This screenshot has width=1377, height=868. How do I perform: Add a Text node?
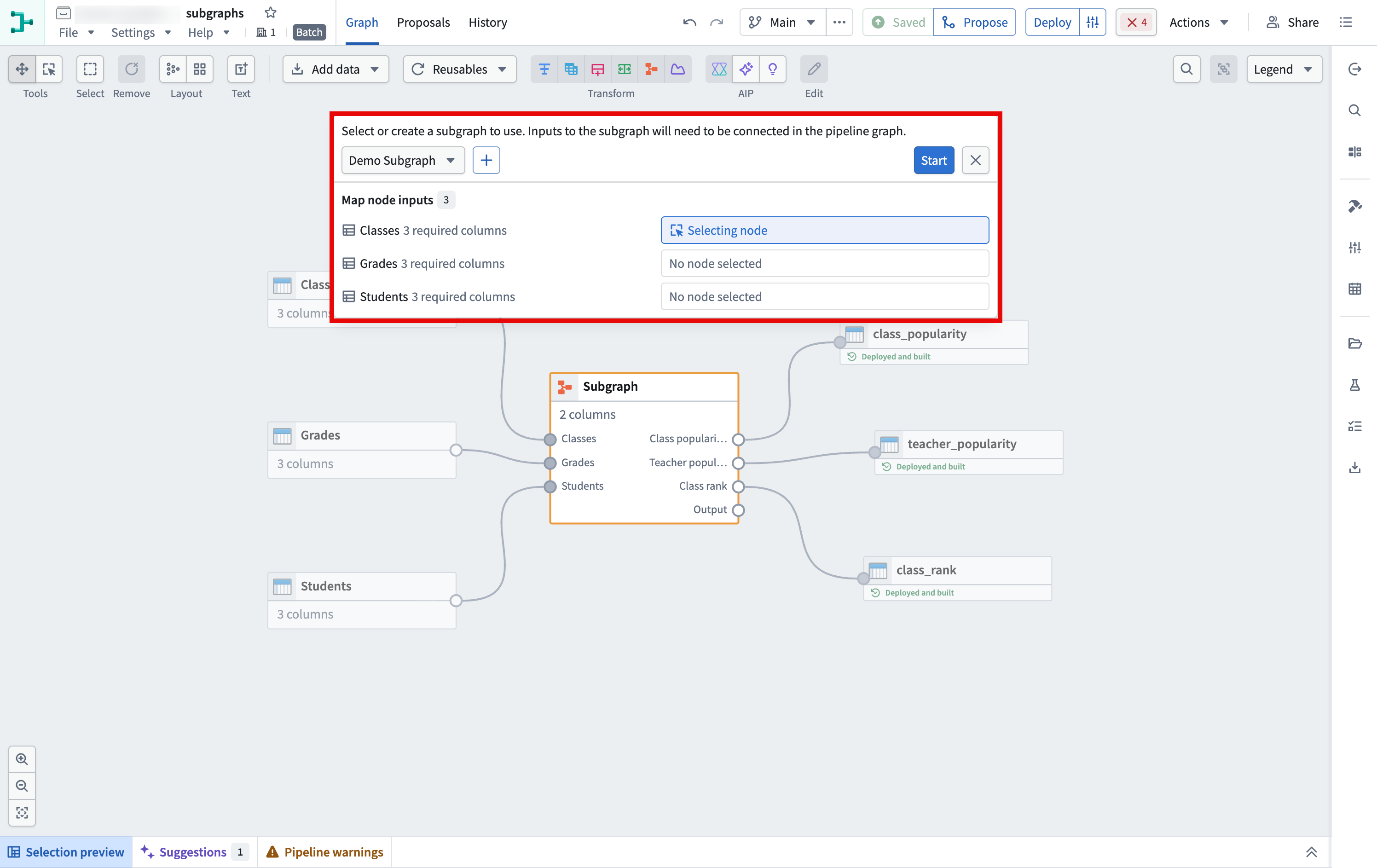[x=241, y=69]
